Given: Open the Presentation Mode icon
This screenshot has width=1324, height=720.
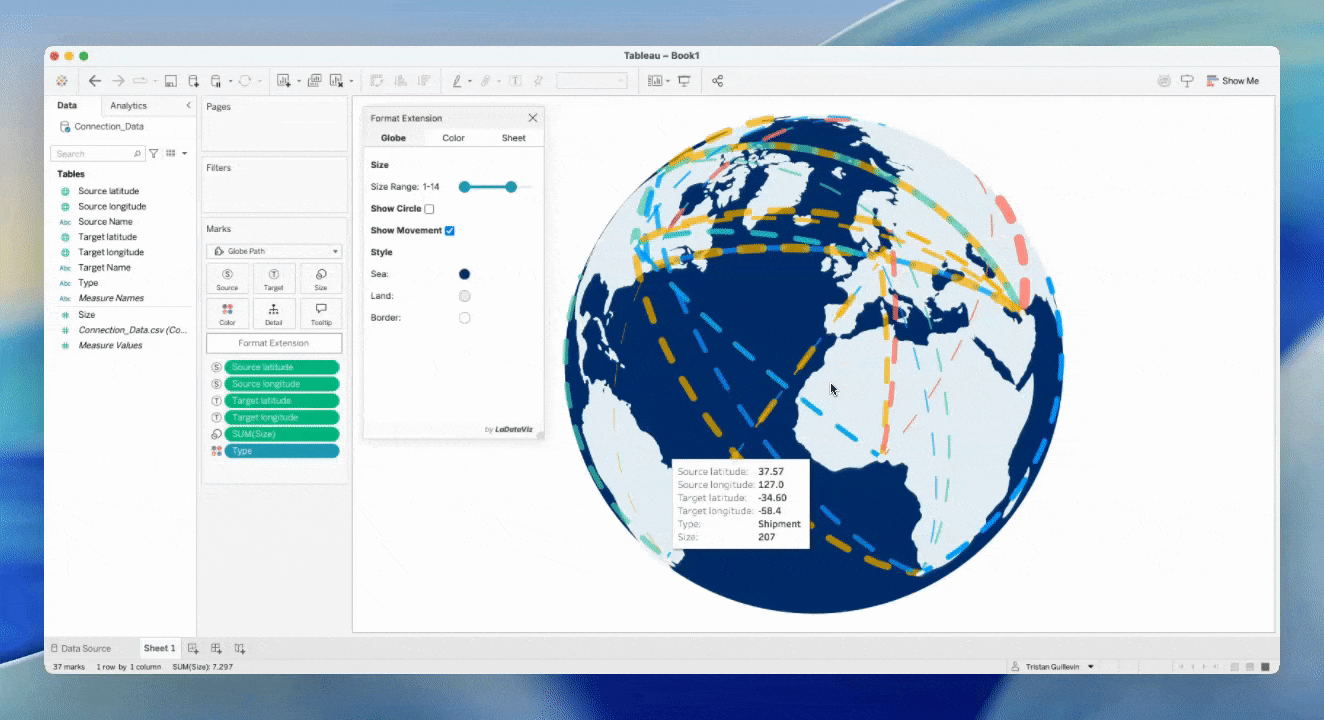Looking at the screenshot, I should pos(684,81).
